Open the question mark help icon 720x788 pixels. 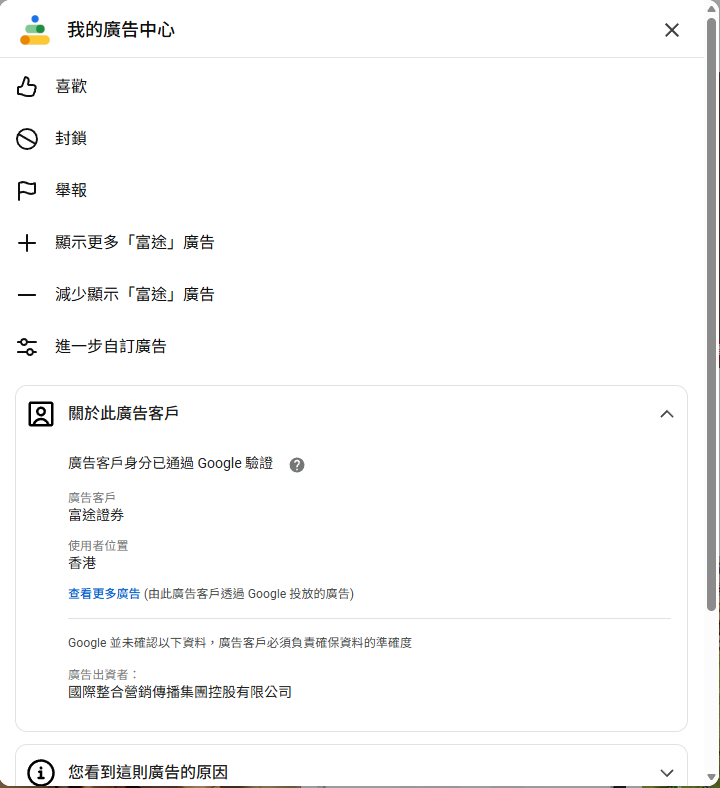[297, 465]
